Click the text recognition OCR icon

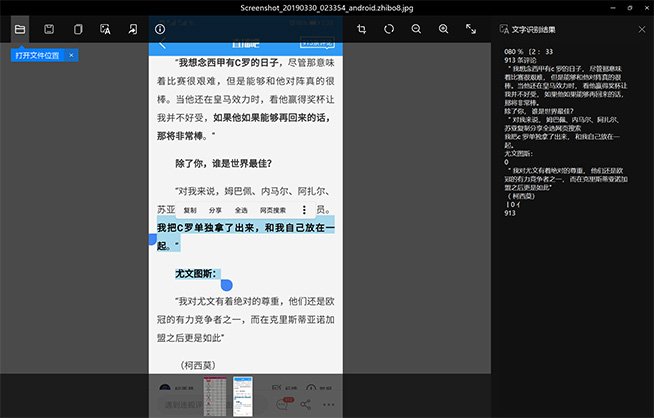[x=105, y=30]
